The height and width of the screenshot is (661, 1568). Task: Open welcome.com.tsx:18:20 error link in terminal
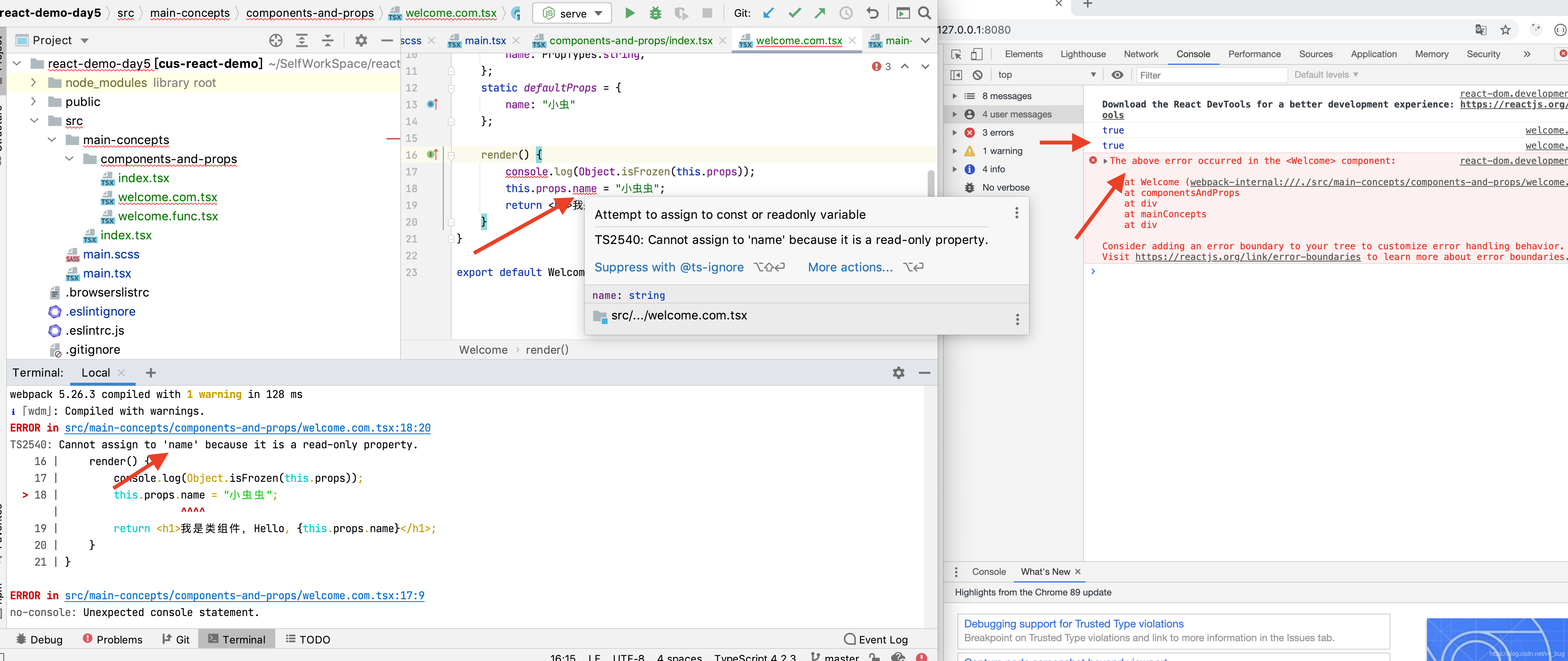248,428
